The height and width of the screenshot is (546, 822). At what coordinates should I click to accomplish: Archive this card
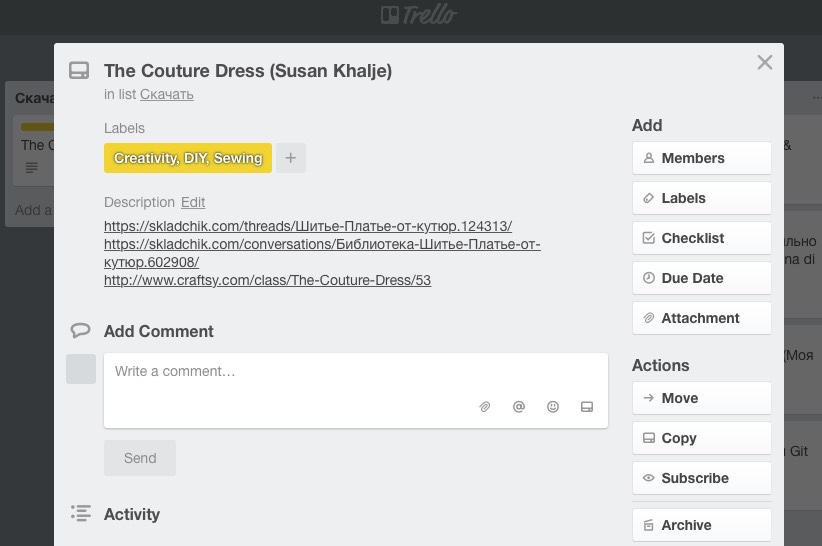pyautogui.click(x=701, y=525)
